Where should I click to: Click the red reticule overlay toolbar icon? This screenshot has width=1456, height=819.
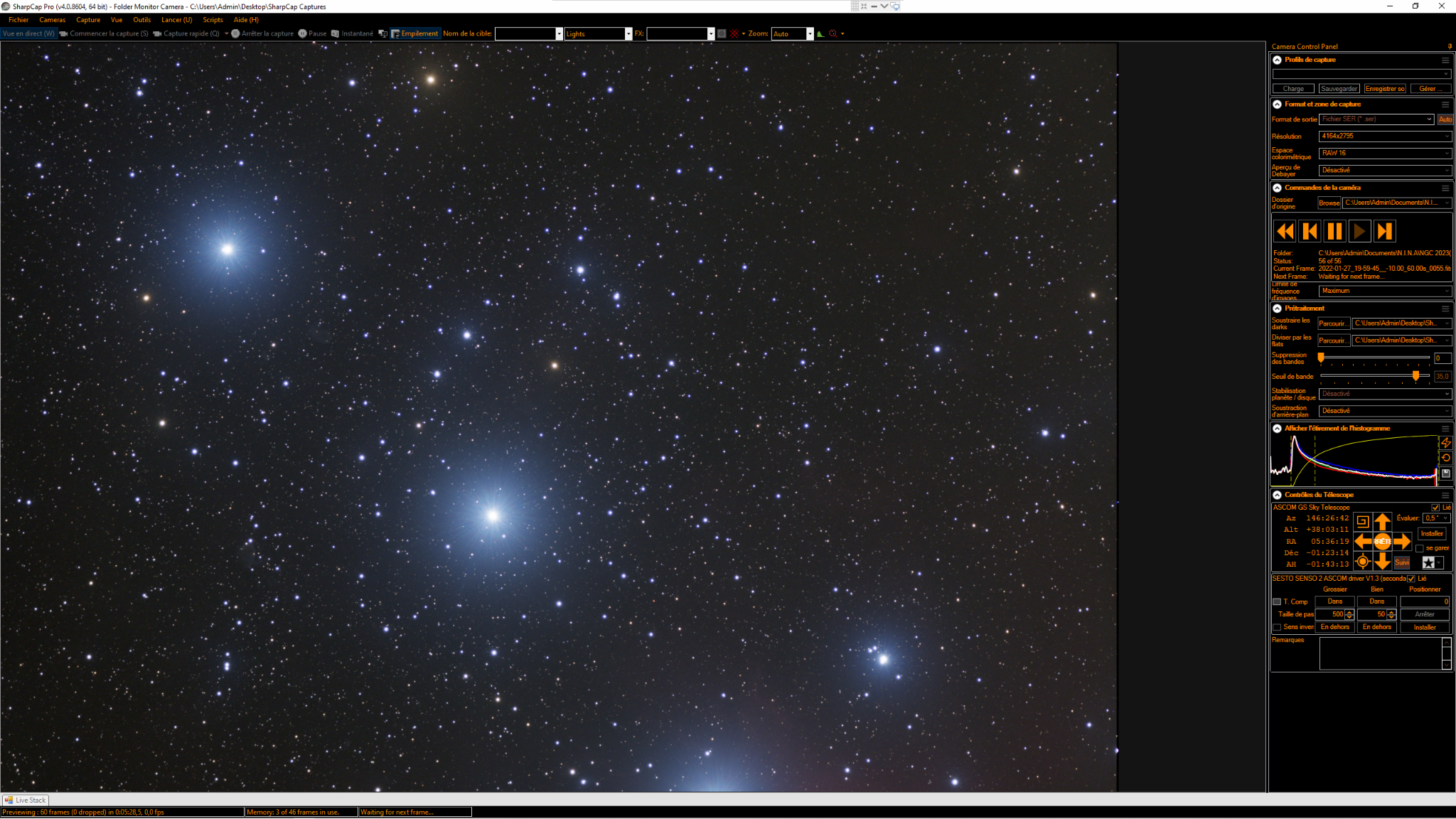[x=734, y=33]
